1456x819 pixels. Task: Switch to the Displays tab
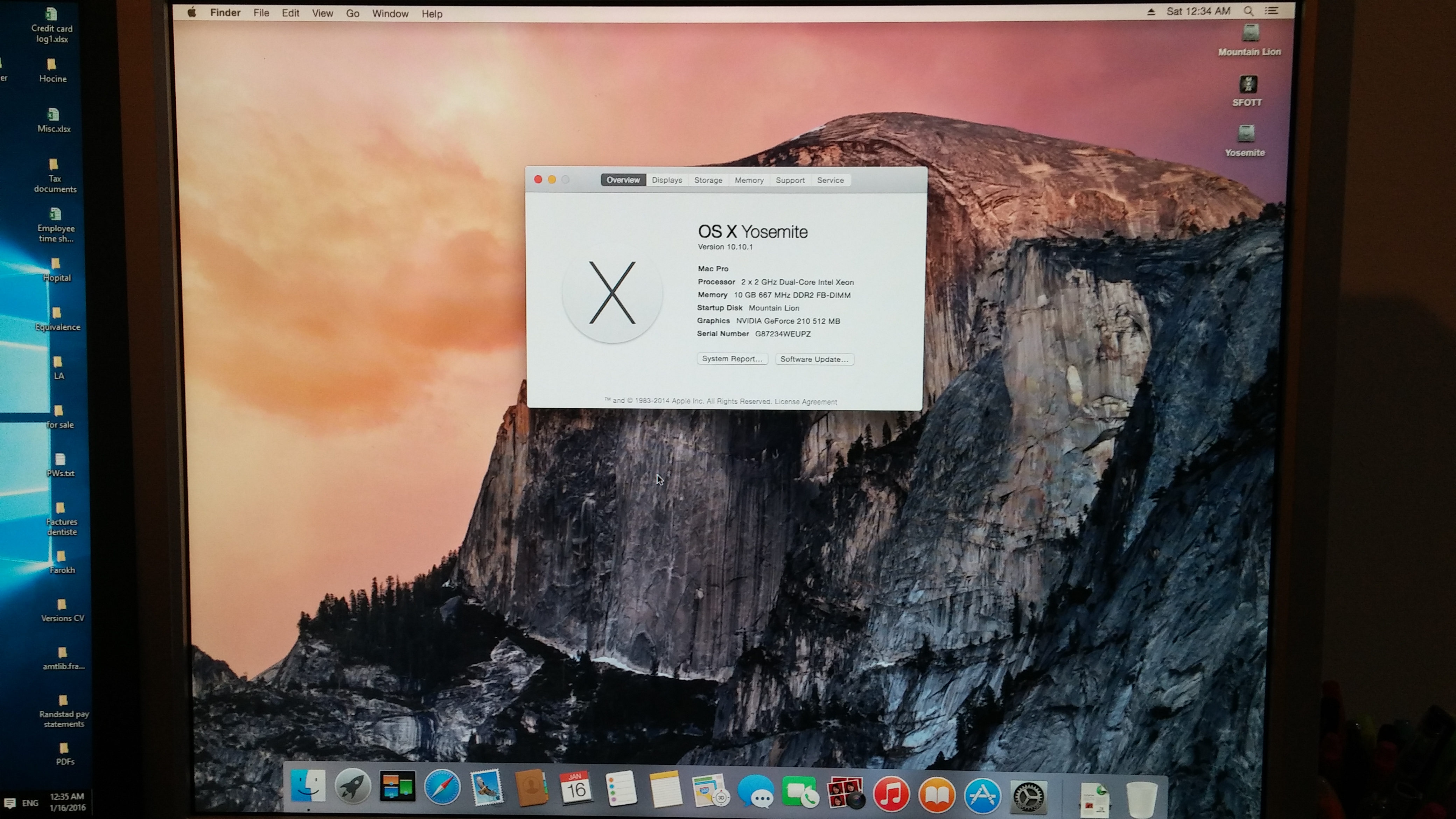667,180
